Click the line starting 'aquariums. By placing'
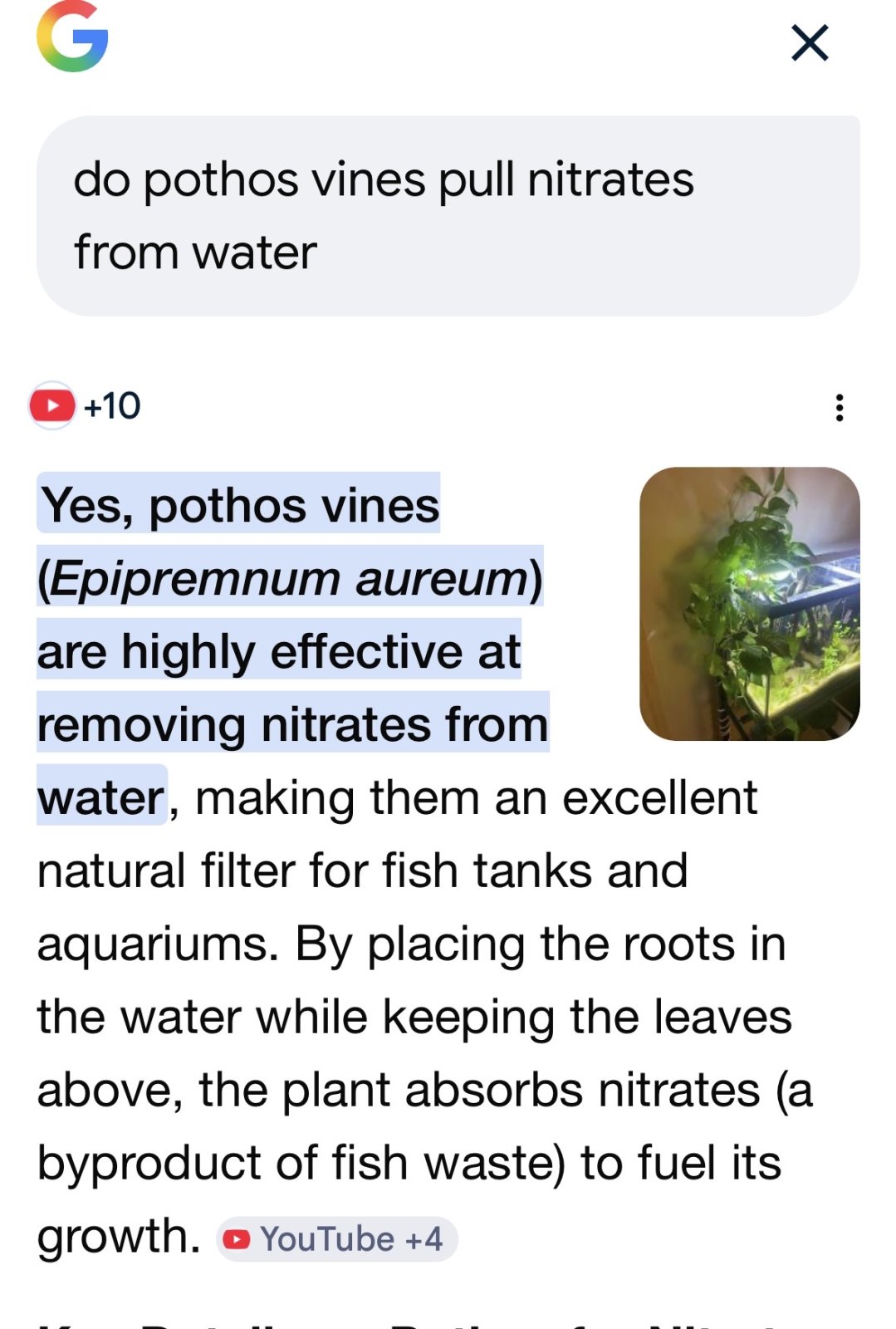 click(x=411, y=944)
